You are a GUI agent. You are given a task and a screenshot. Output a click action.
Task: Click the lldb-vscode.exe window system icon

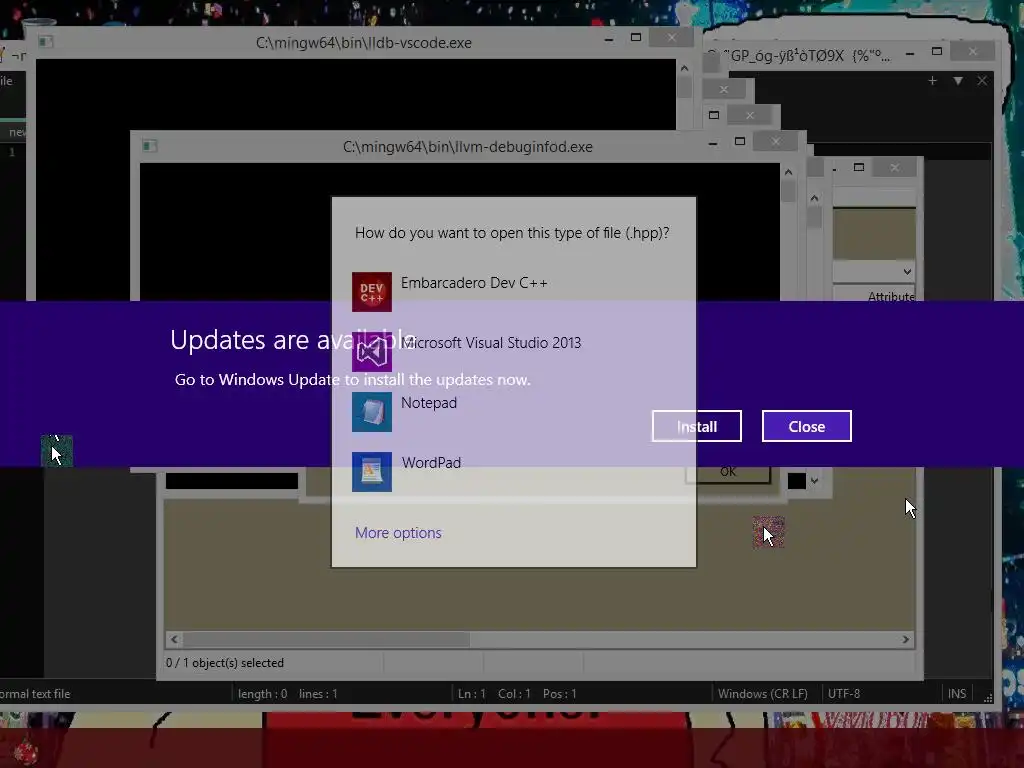pyautogui.click(x=45, y=42)
